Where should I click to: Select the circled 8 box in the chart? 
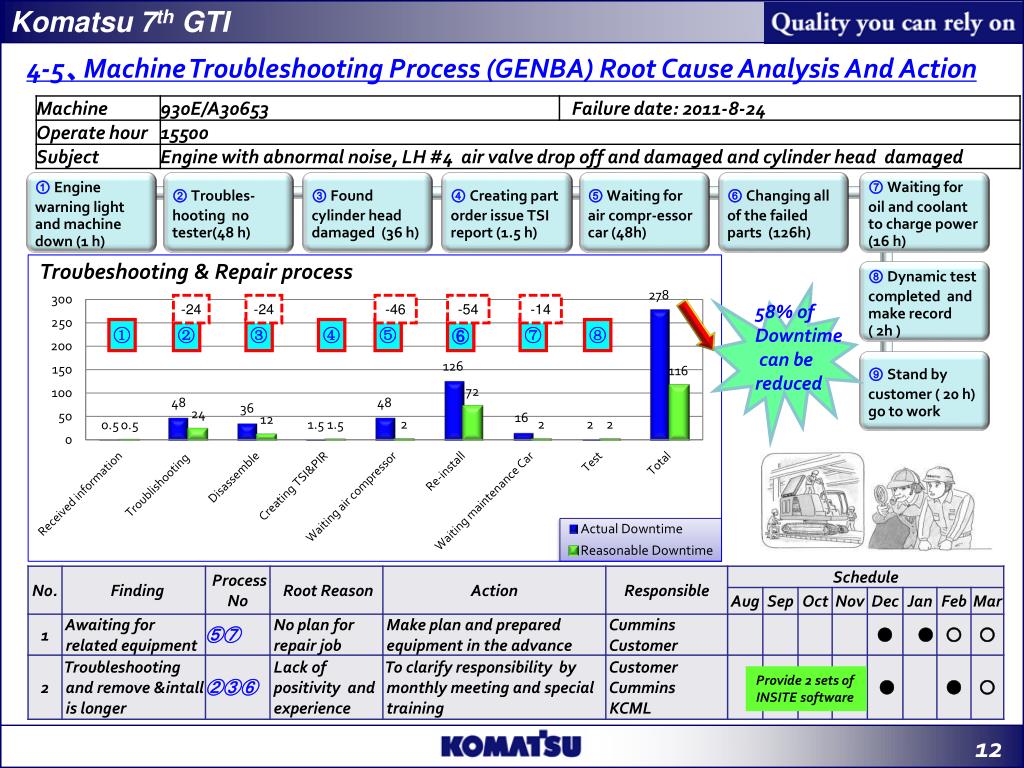point(597,335)
